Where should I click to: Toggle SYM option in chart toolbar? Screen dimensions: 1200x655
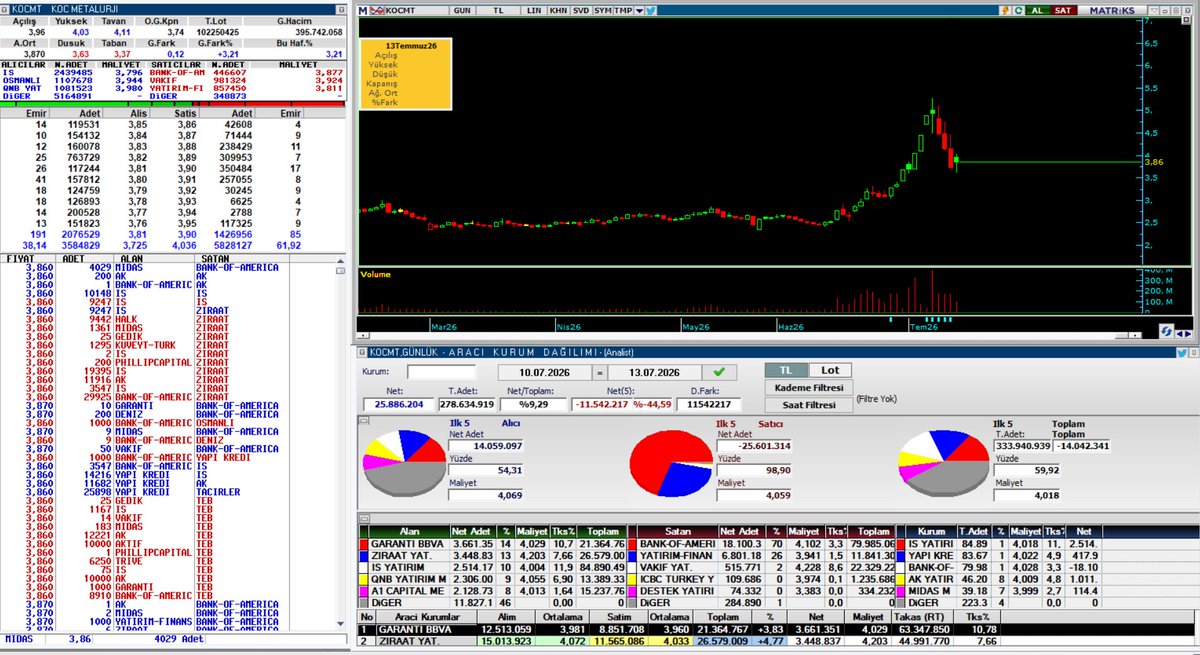pyautogui.click(x=602, y=10)
